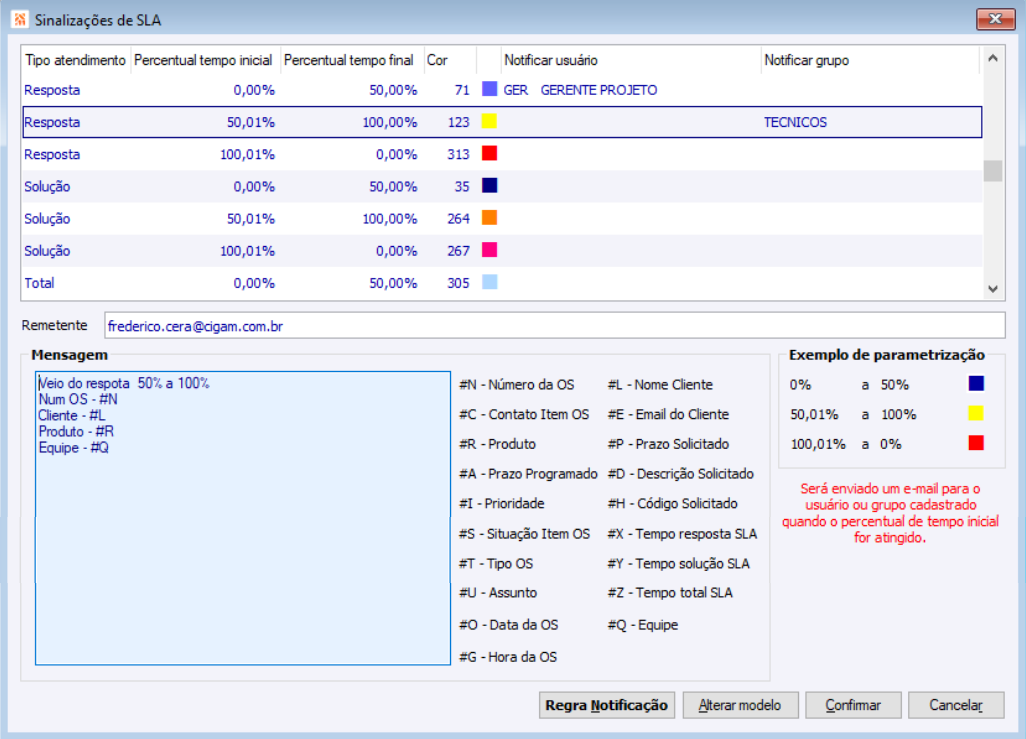Click the #R - Produto tag
This screenshot has width=1026, height=739.
tap(497, 444)
